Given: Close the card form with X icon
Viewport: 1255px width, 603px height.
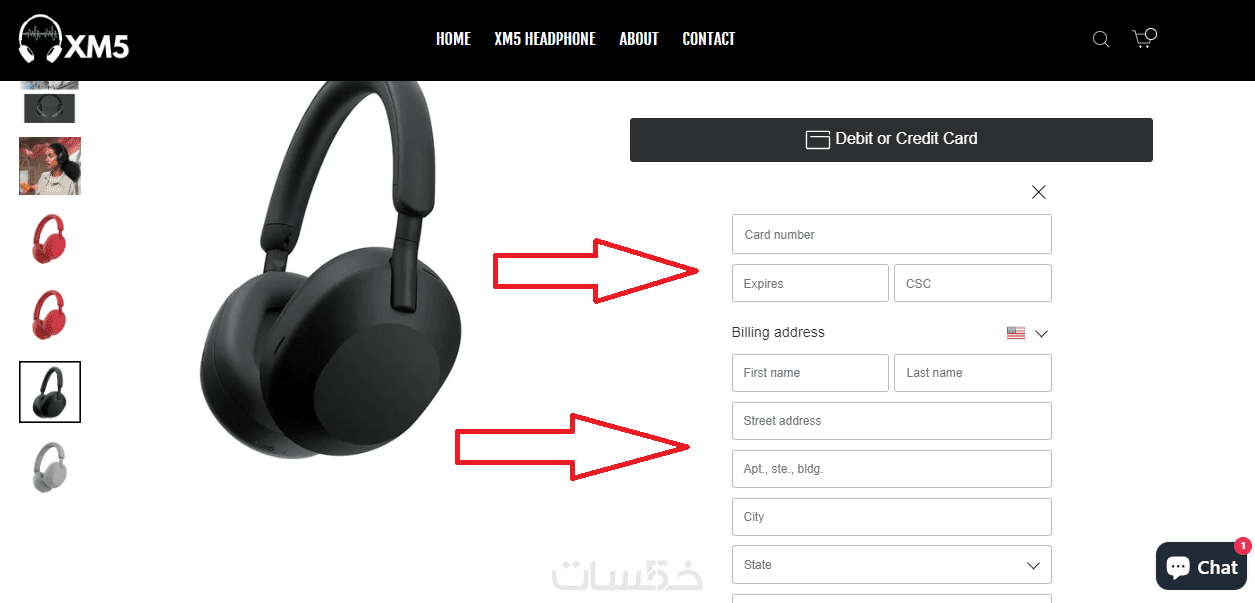Looking at the screenshot, I should tap(1039, 192).
